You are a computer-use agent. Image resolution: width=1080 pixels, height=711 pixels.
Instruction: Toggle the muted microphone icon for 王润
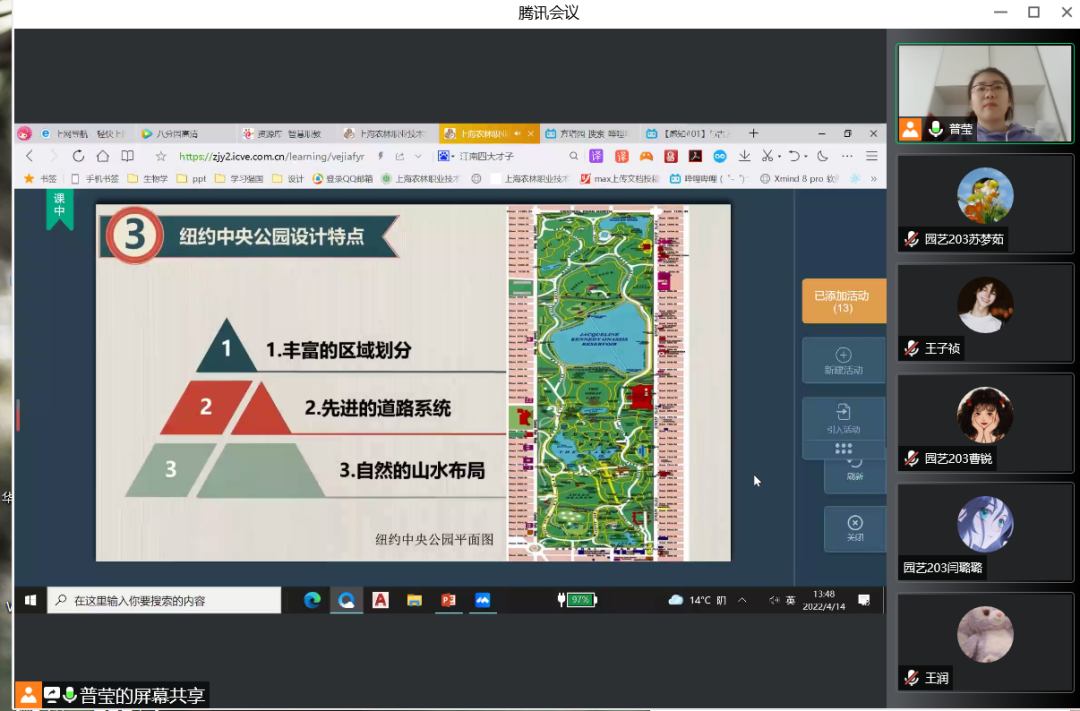911,678
